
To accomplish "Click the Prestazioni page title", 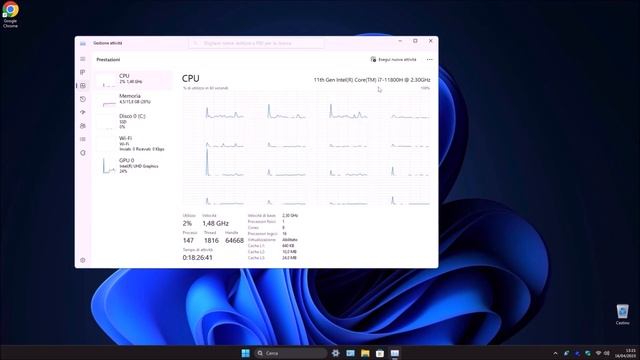I will 108,60.
